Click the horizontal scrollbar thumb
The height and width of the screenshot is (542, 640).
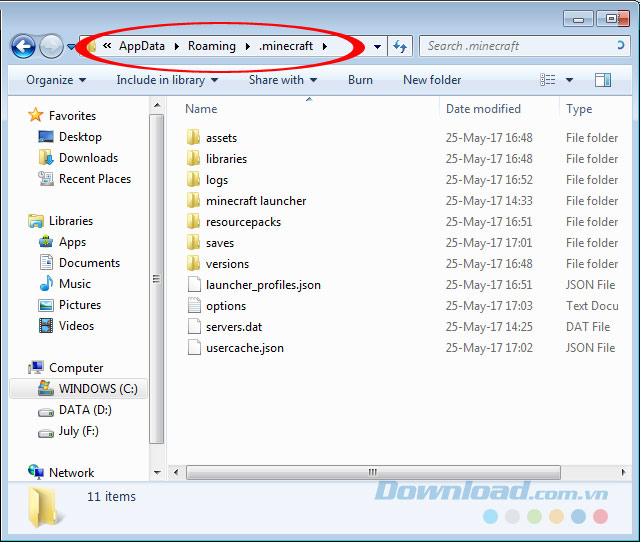click(373, 473)
